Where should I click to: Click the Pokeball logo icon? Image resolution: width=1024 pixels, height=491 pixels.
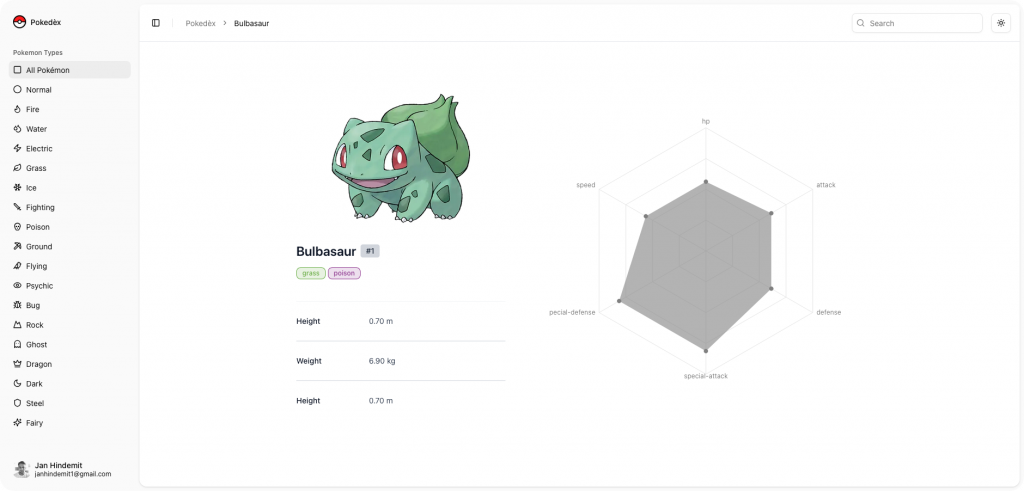pyautogui.click(x=19, y=22)
